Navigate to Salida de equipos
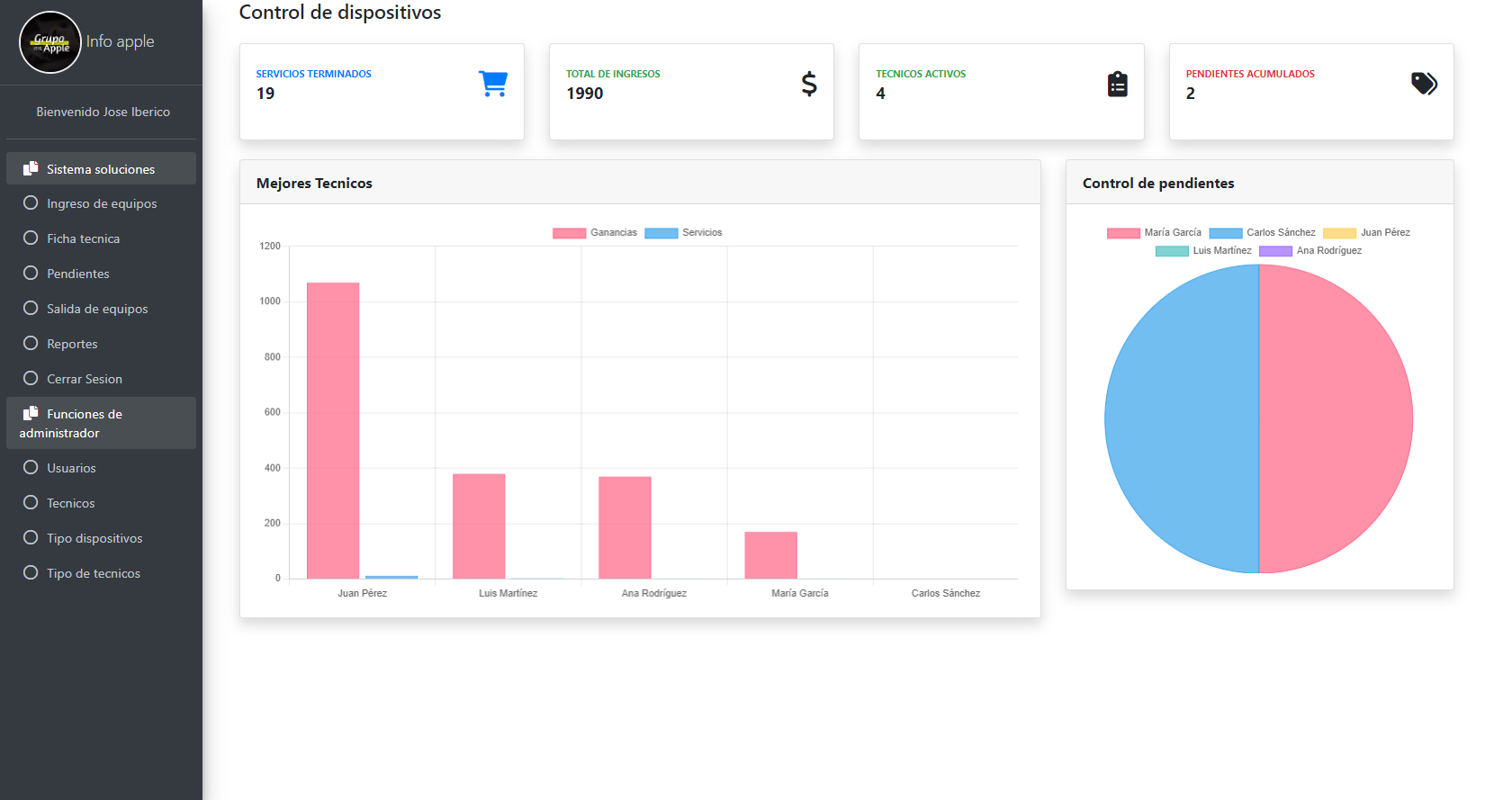The image size is (1512, 800). point(101,309)
